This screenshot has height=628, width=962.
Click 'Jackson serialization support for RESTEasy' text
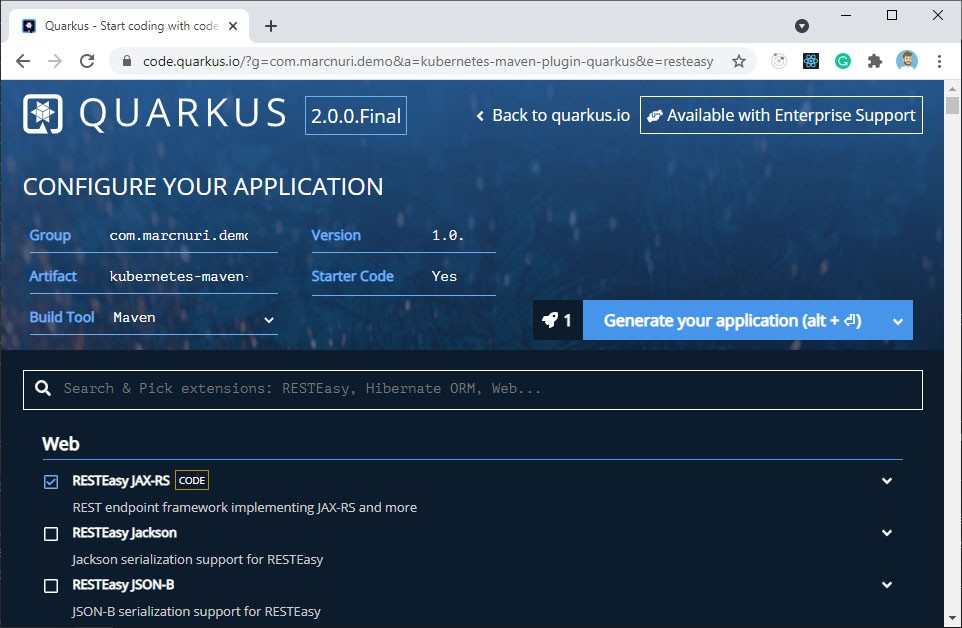(198, 559)
